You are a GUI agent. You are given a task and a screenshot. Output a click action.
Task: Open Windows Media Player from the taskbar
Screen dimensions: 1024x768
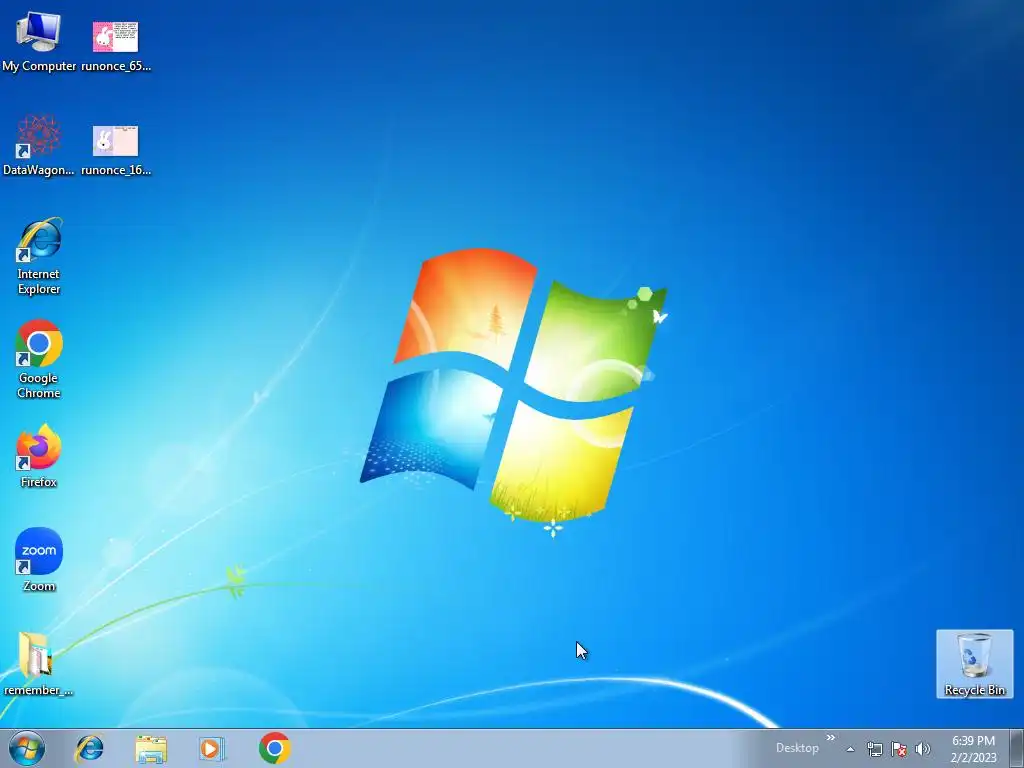(x=212, y=748)
